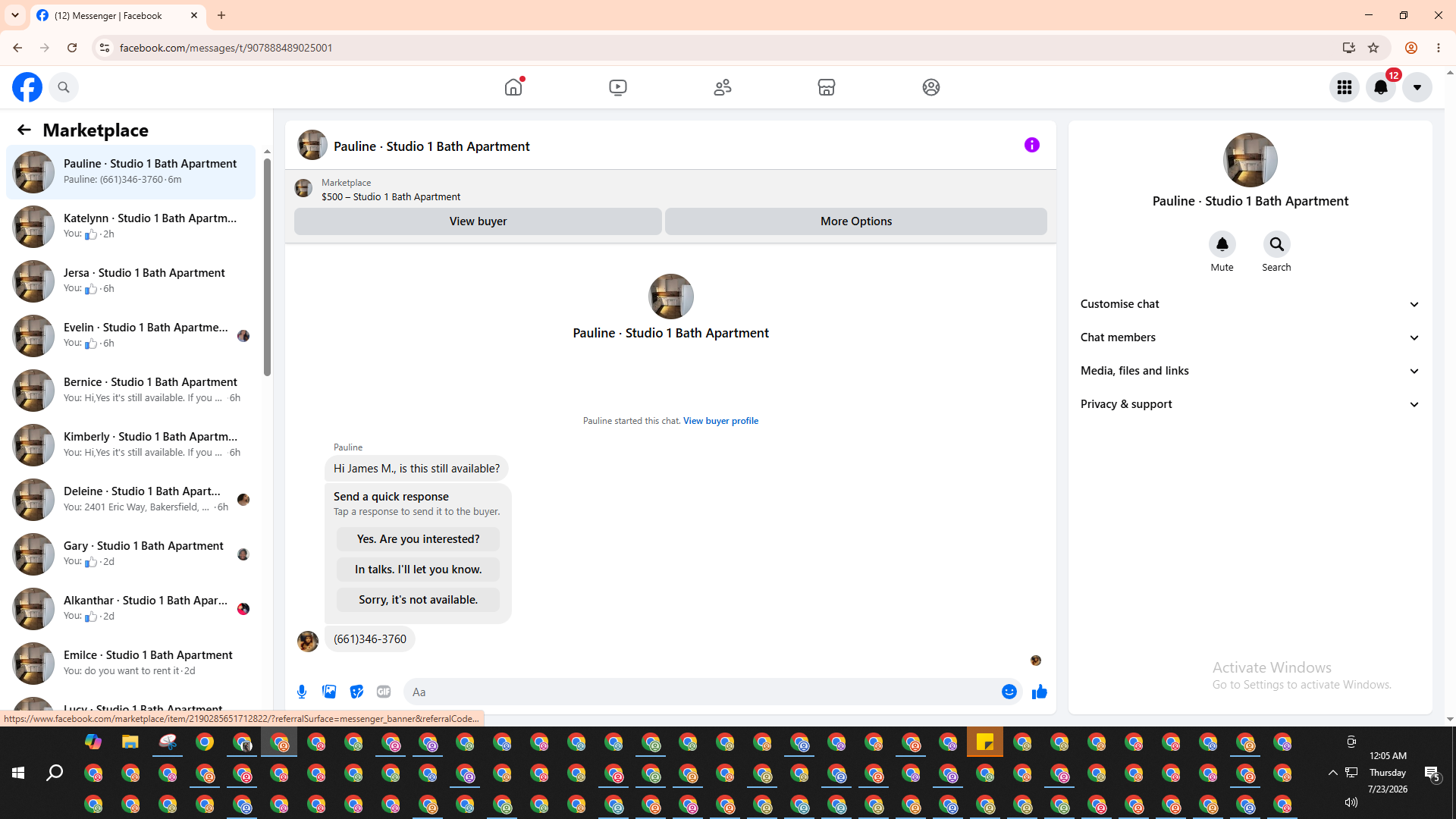Image resolution: width=1456 pixels, height=819 pixels.
Task: Open the nine-dot Menu grid icon
Action: coord(1345,87)
